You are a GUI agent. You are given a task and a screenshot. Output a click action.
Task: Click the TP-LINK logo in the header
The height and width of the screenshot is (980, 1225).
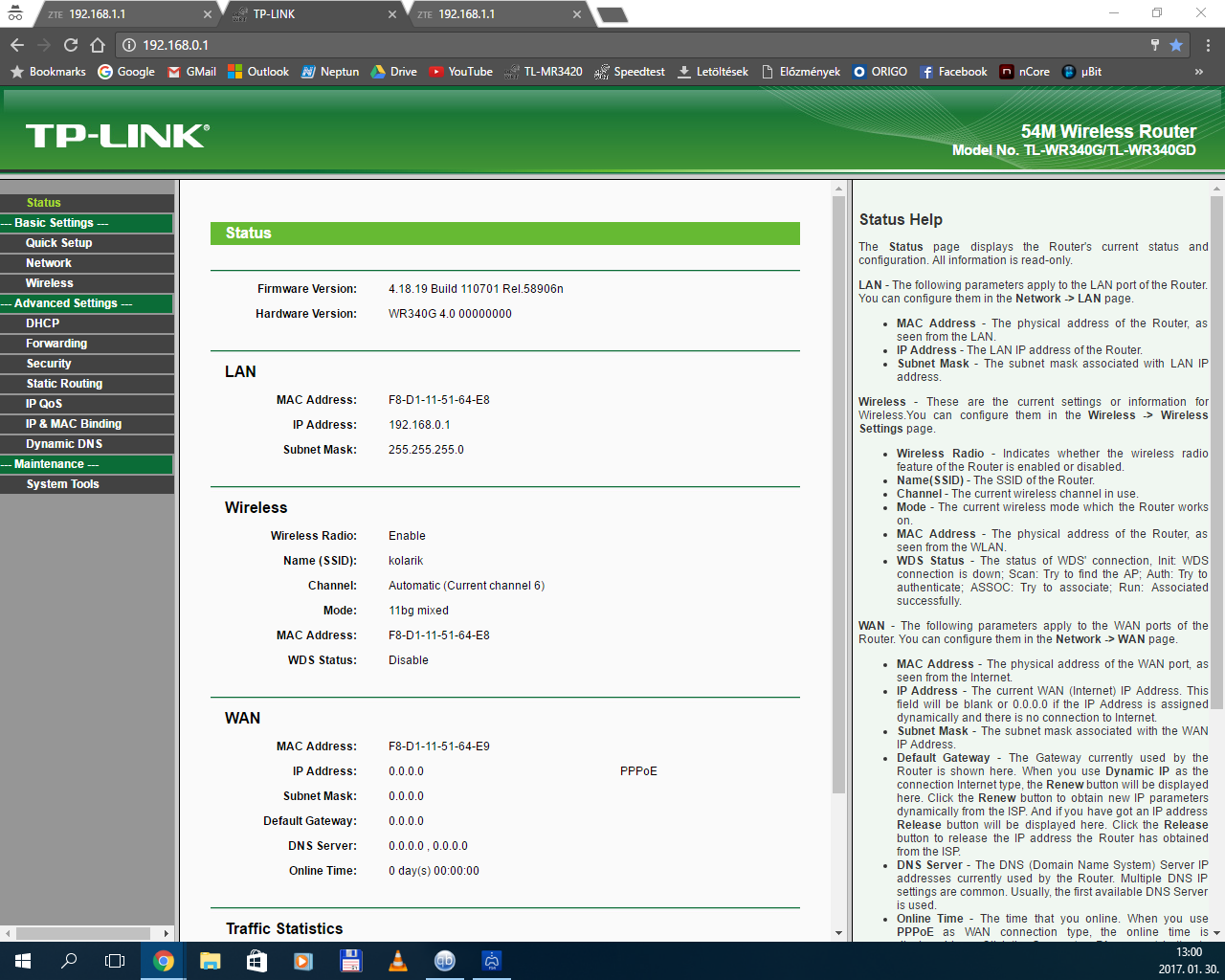(117, 136)
